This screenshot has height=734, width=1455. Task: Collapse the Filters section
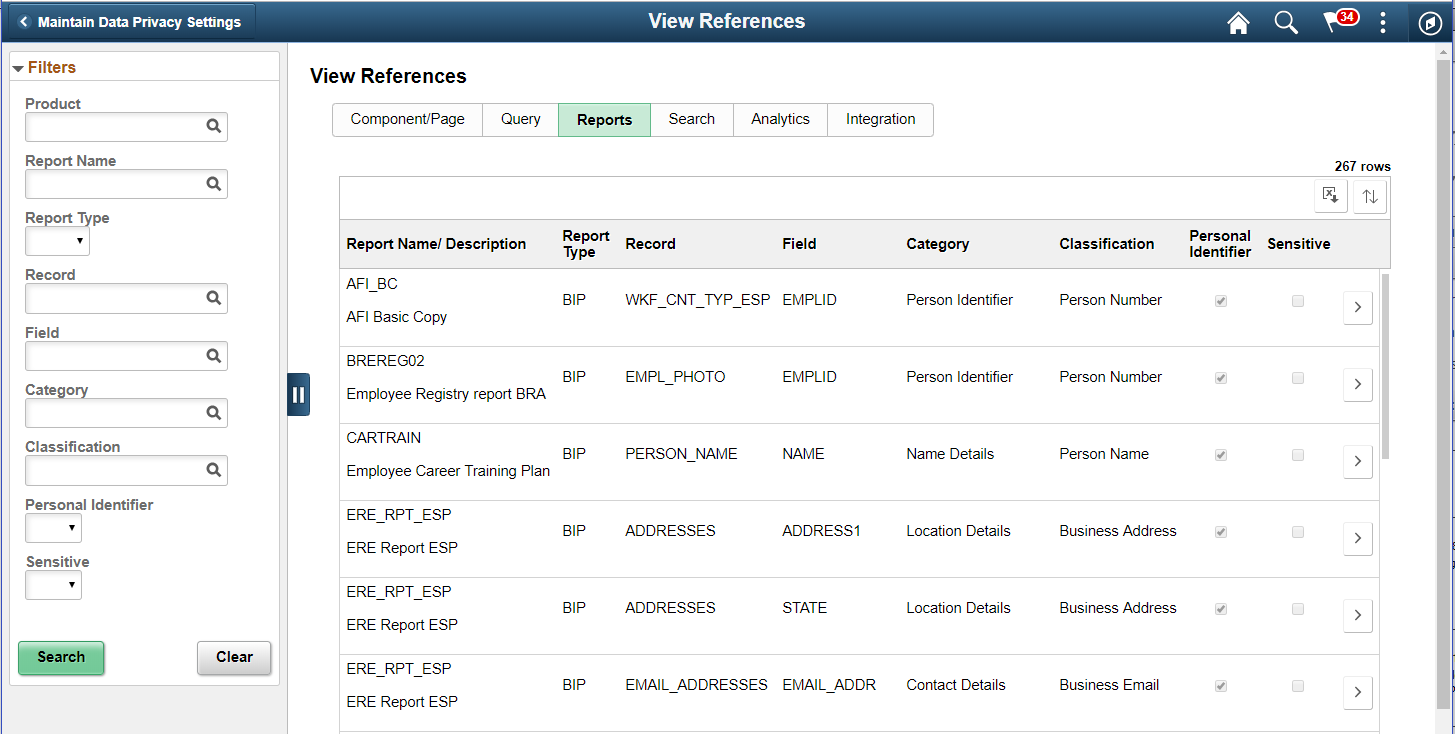tap(19, 67)
